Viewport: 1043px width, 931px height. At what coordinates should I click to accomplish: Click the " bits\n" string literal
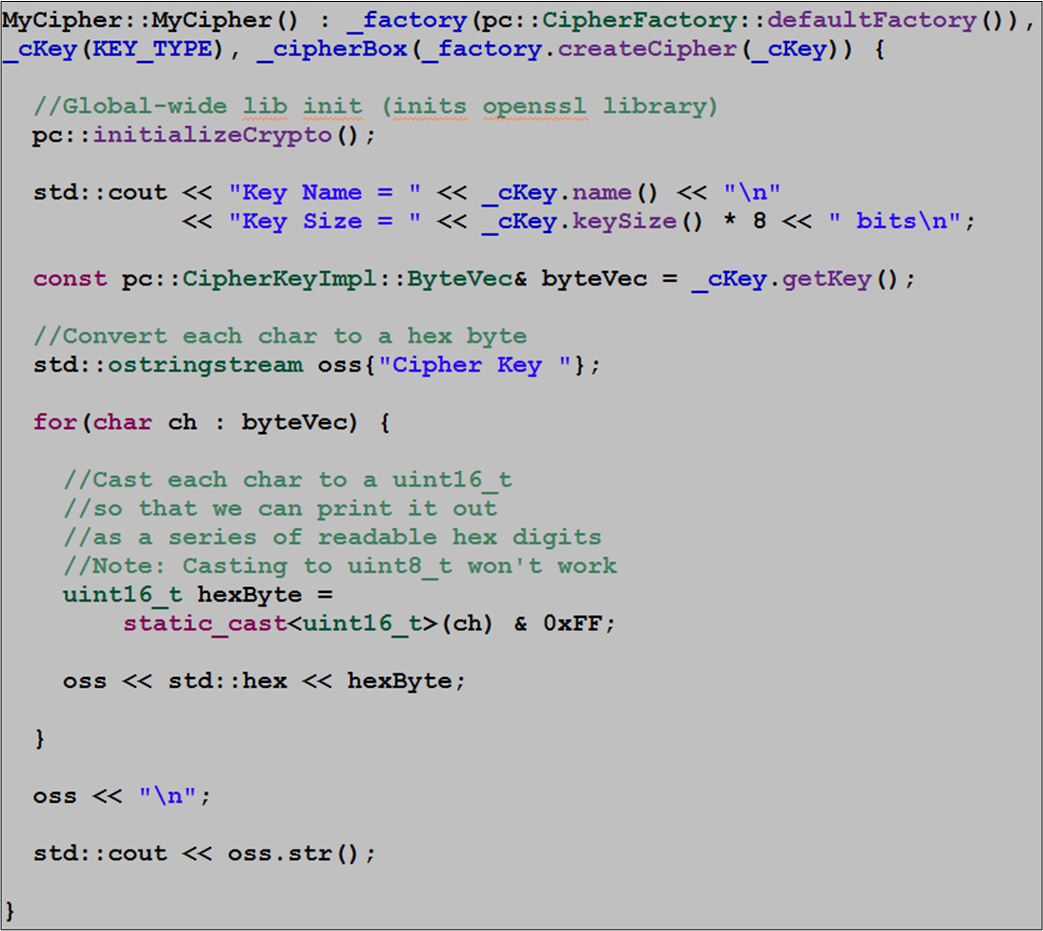(x=894, y=221)
